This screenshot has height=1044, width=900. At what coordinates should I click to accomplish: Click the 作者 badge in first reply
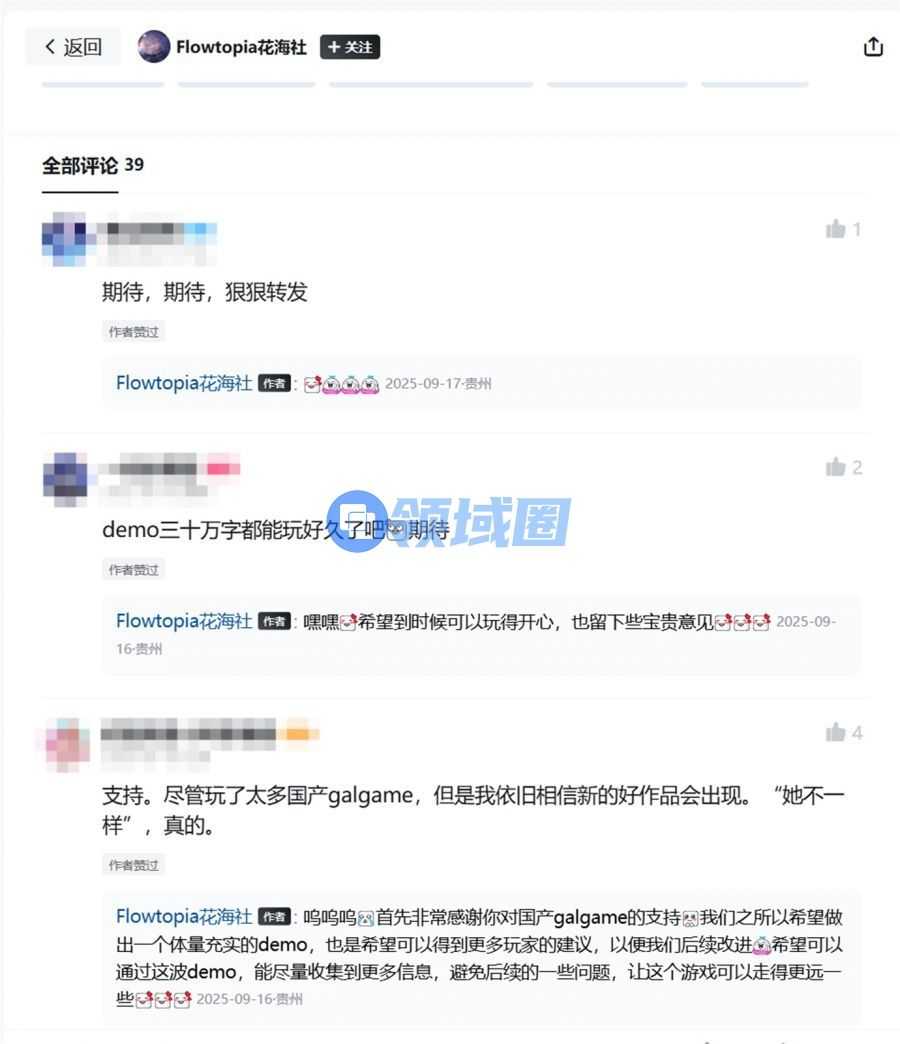pyautogui.click(x=274, y=384)
